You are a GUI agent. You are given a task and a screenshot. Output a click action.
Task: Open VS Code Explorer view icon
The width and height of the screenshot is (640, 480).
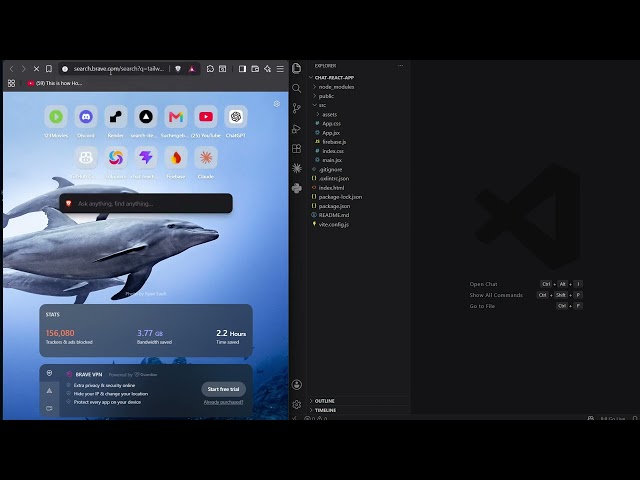coord(297,68)
